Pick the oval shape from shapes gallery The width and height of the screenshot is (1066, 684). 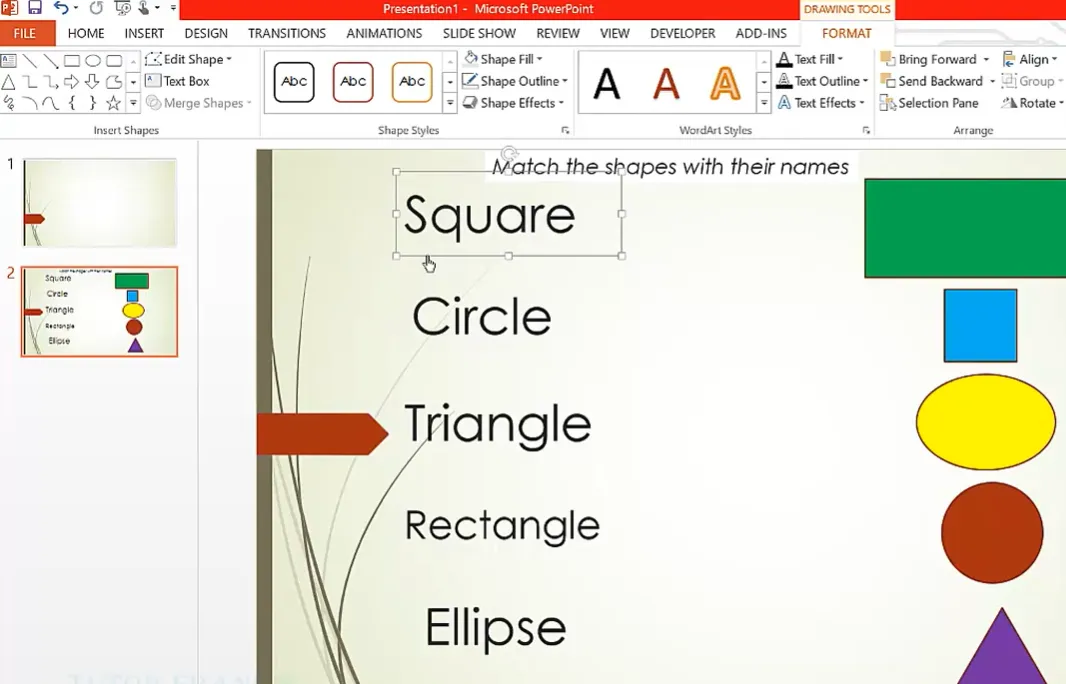(93, 61)
